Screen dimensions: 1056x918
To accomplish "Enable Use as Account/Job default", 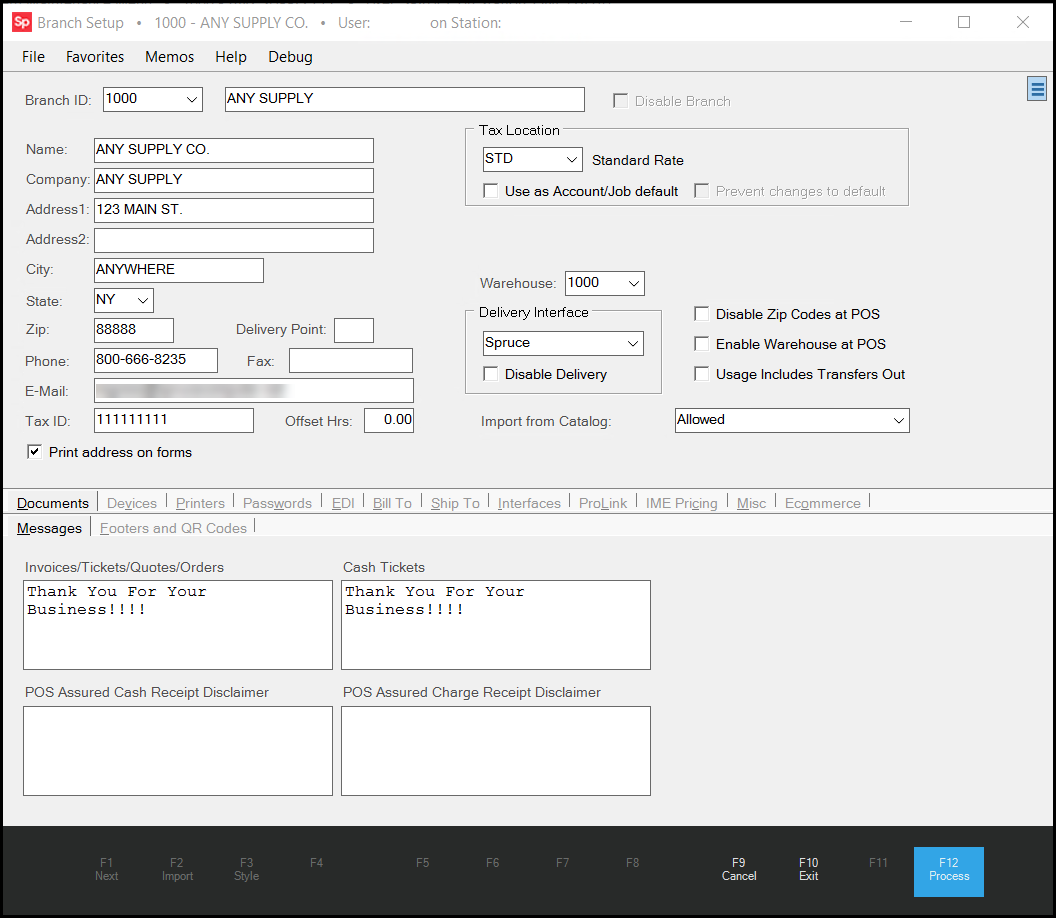I will [491, 191].
